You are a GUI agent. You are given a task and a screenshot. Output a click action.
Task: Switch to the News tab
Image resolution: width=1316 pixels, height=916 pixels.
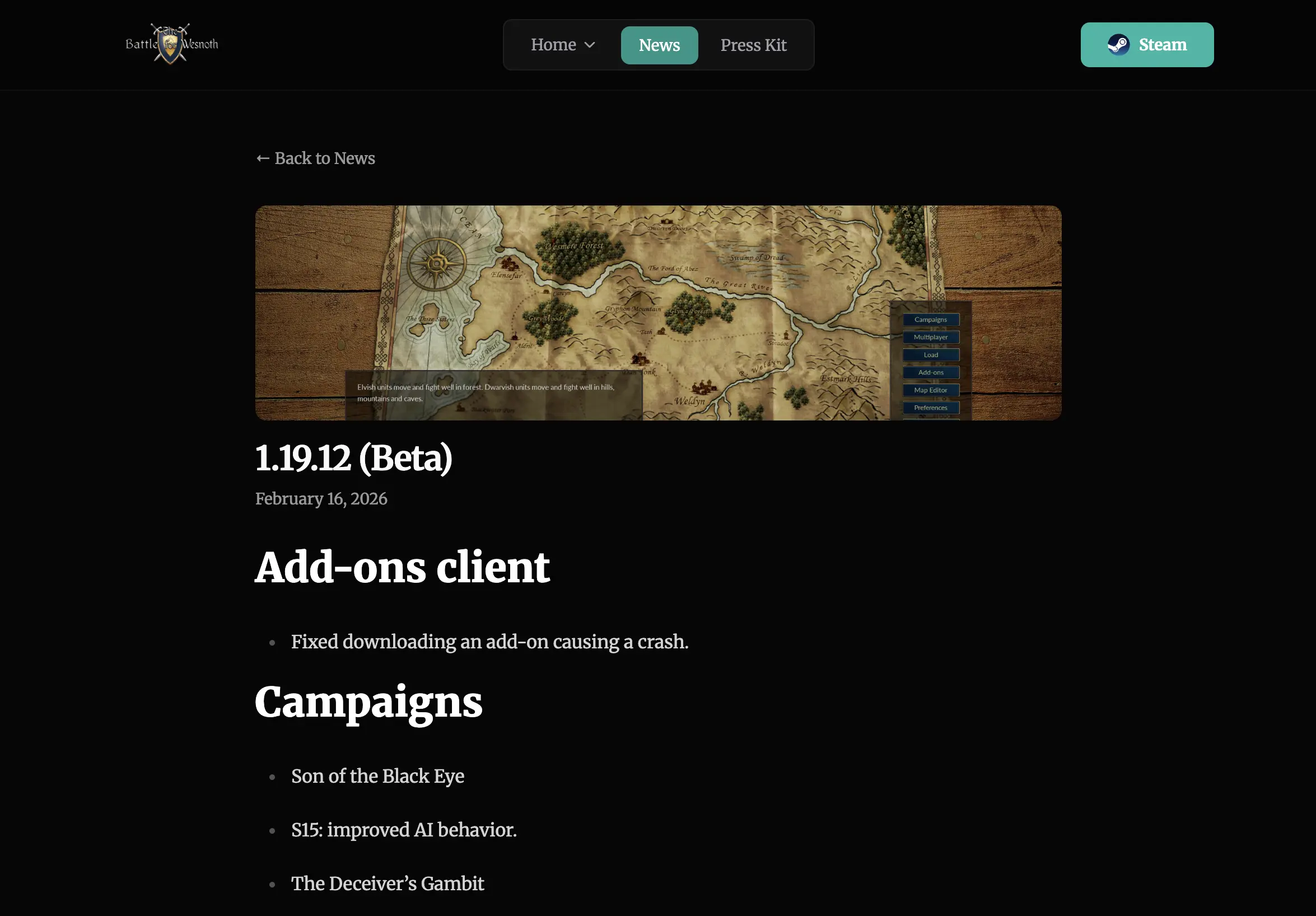click(x=659, y=45)
